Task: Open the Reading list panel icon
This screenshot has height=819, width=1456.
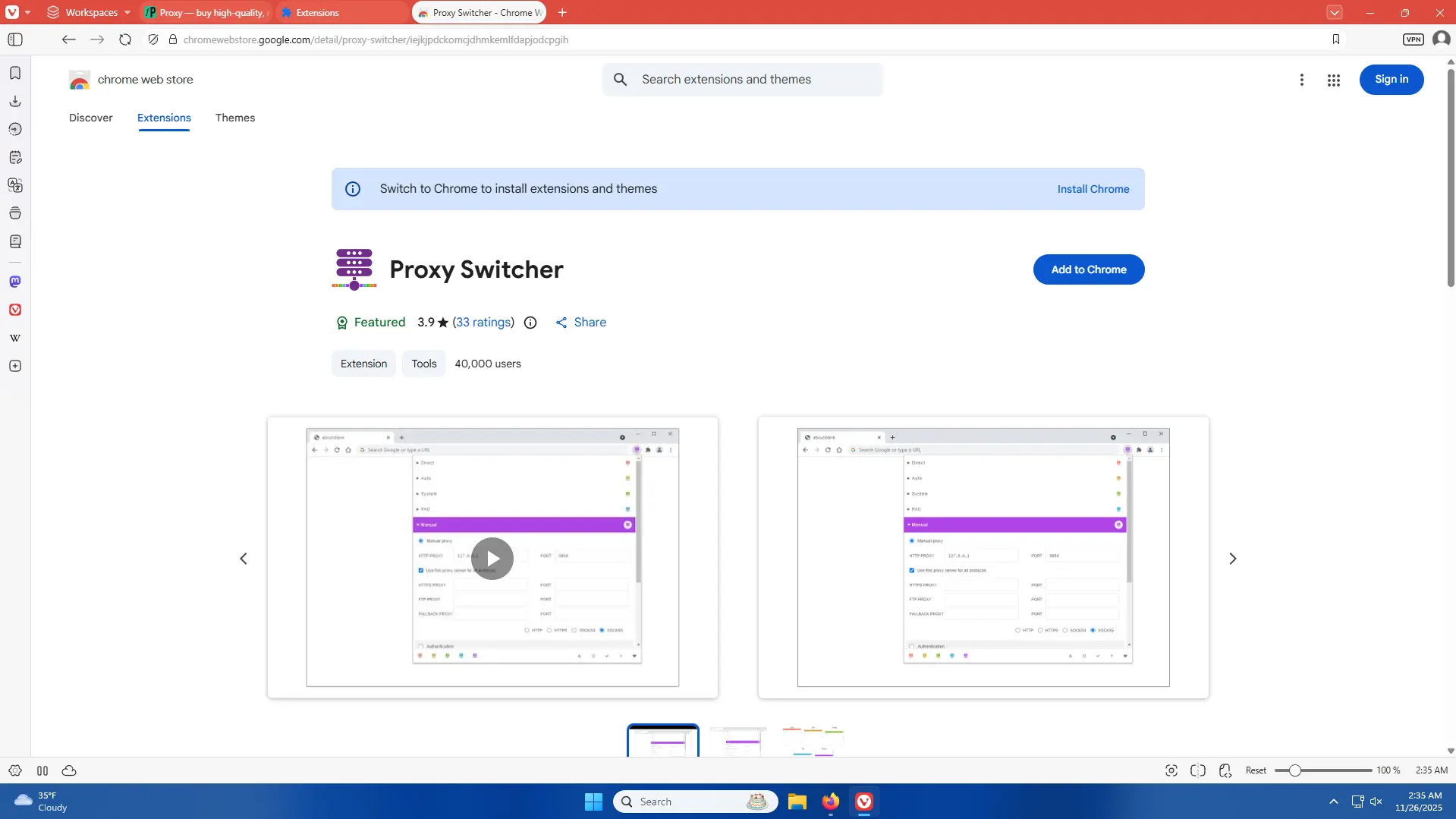Action: (15, 241)
